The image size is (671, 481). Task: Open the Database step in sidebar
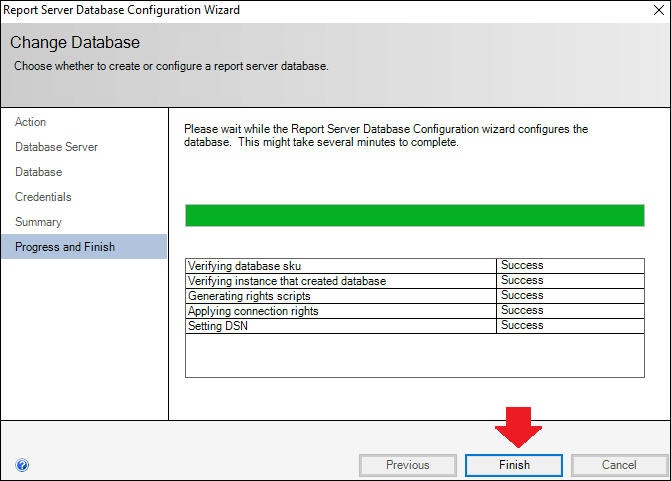click(39, 172)
